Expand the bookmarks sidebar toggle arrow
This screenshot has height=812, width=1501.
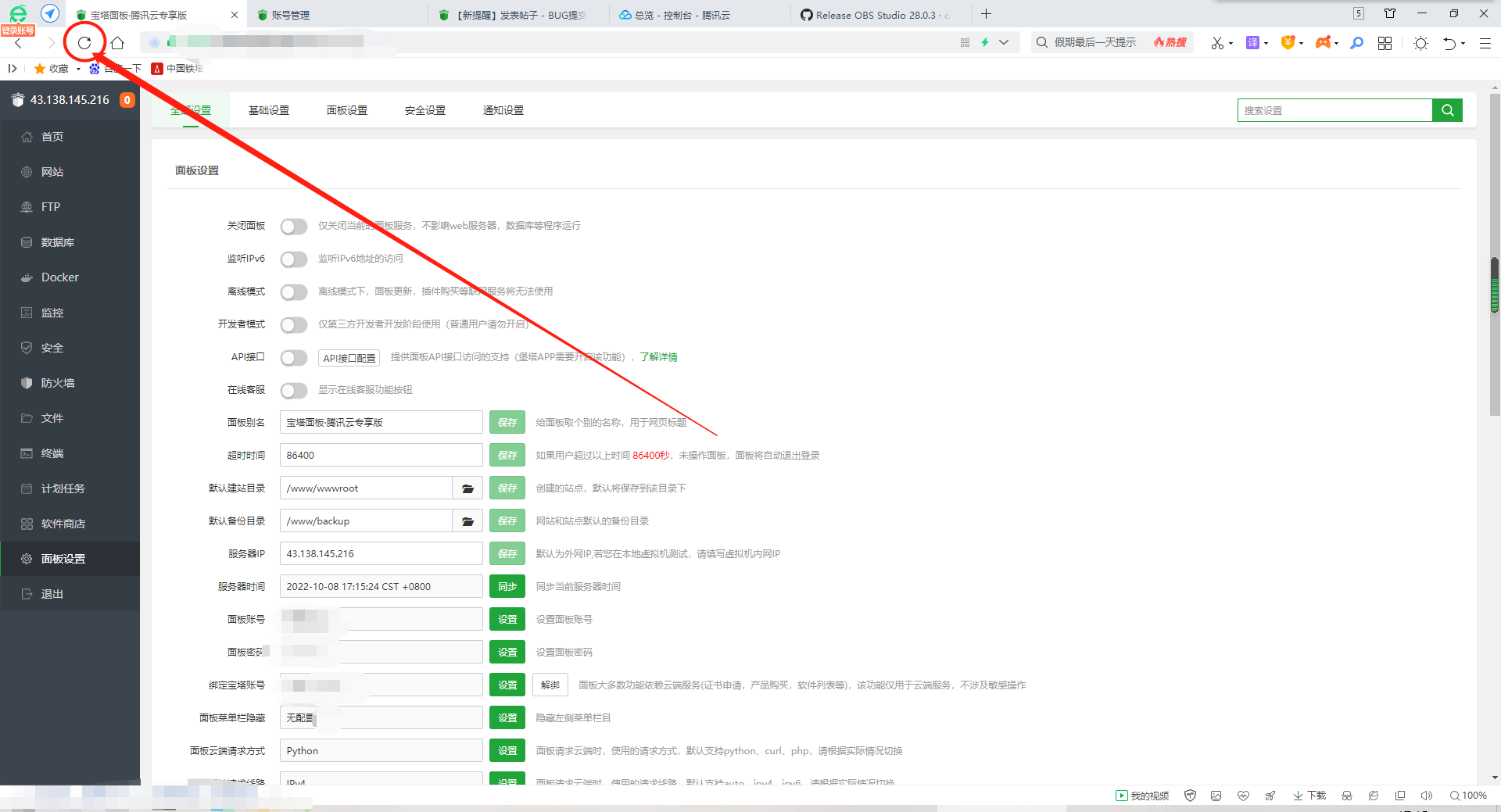tap(12, 69)
